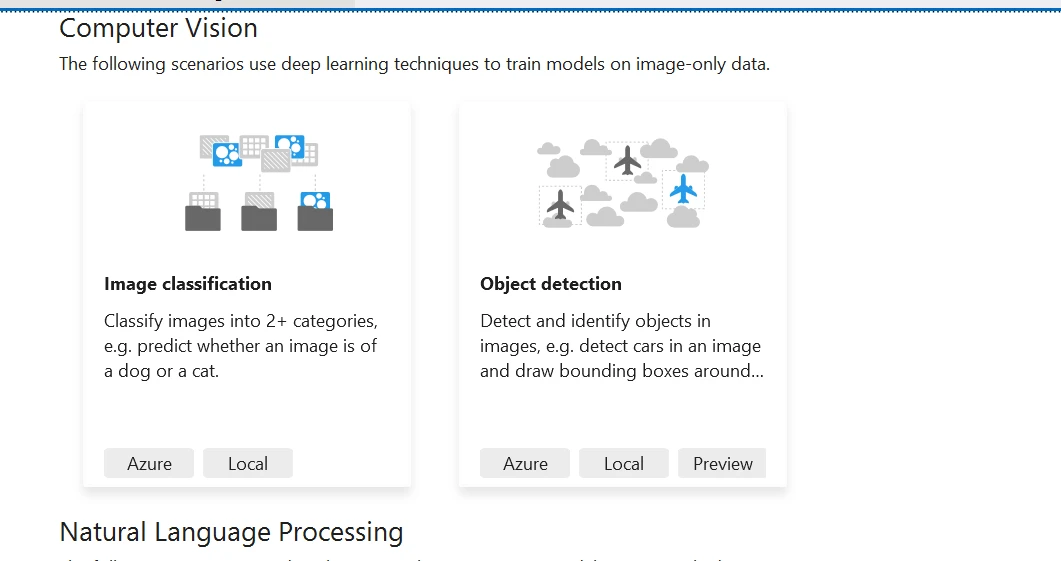Open the Object detection scenario title
Viewport: 1061px width, 561px height.
tap(551, 284)
